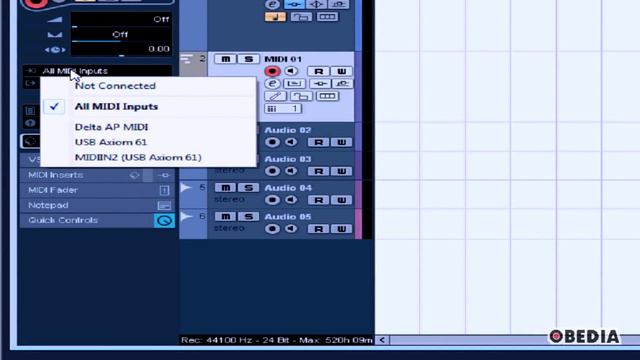The width and height of the screenshot is (640, 360).
Task: Toggle the MIDI 01 lock track icon
Action: click(301, 96)
